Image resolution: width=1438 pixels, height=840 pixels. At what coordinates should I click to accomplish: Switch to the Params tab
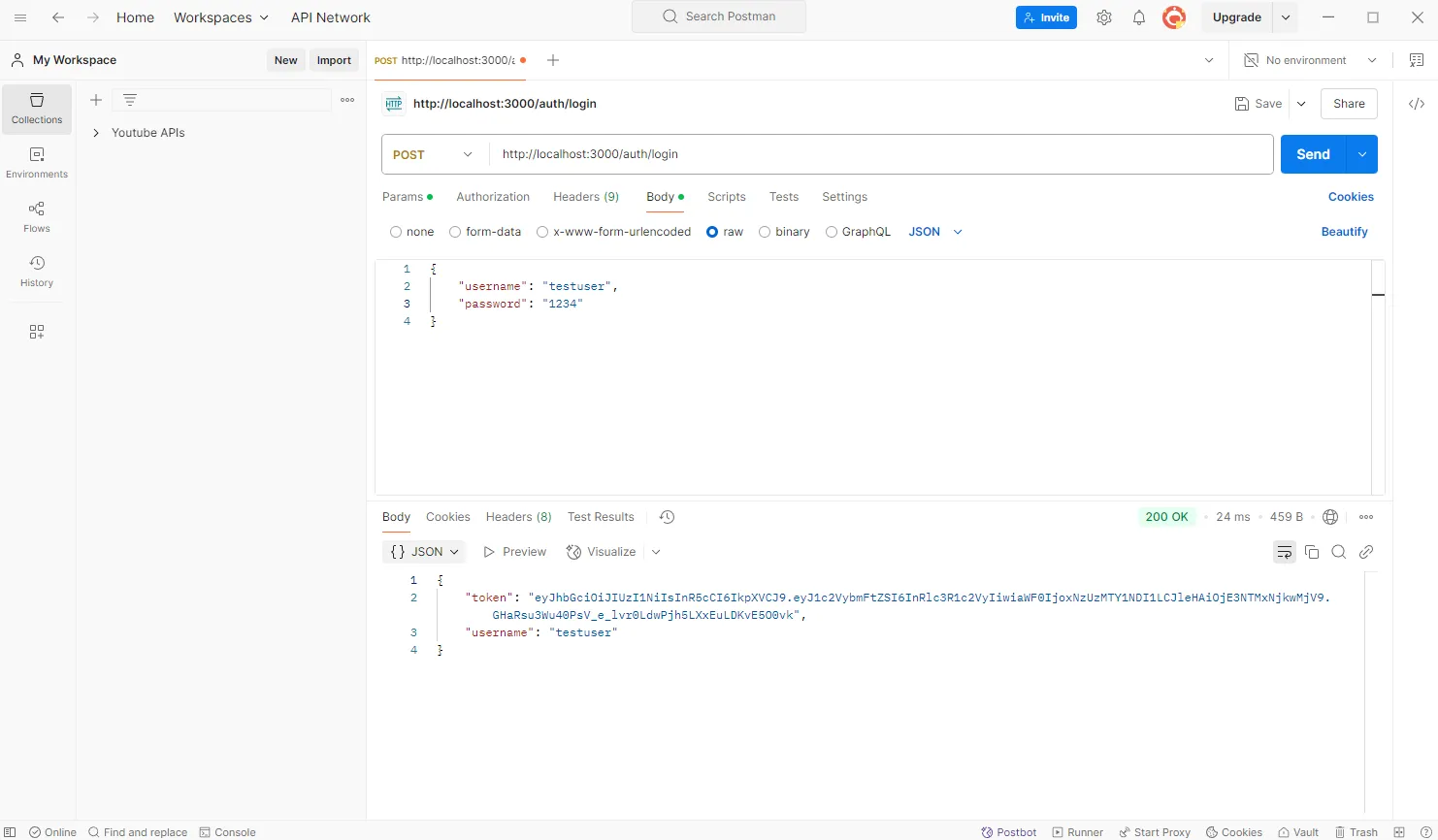(408, 197)
